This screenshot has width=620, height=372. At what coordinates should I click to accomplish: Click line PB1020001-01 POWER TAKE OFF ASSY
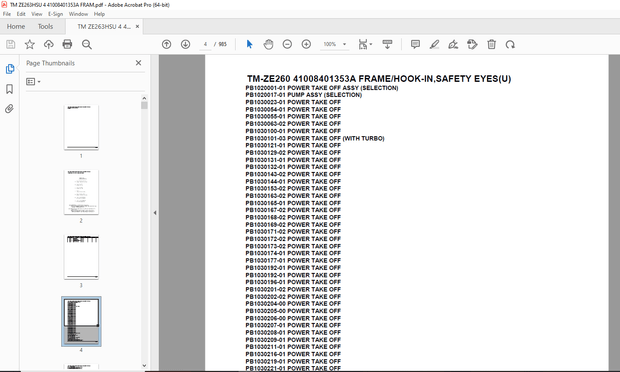tap(321, 88)
